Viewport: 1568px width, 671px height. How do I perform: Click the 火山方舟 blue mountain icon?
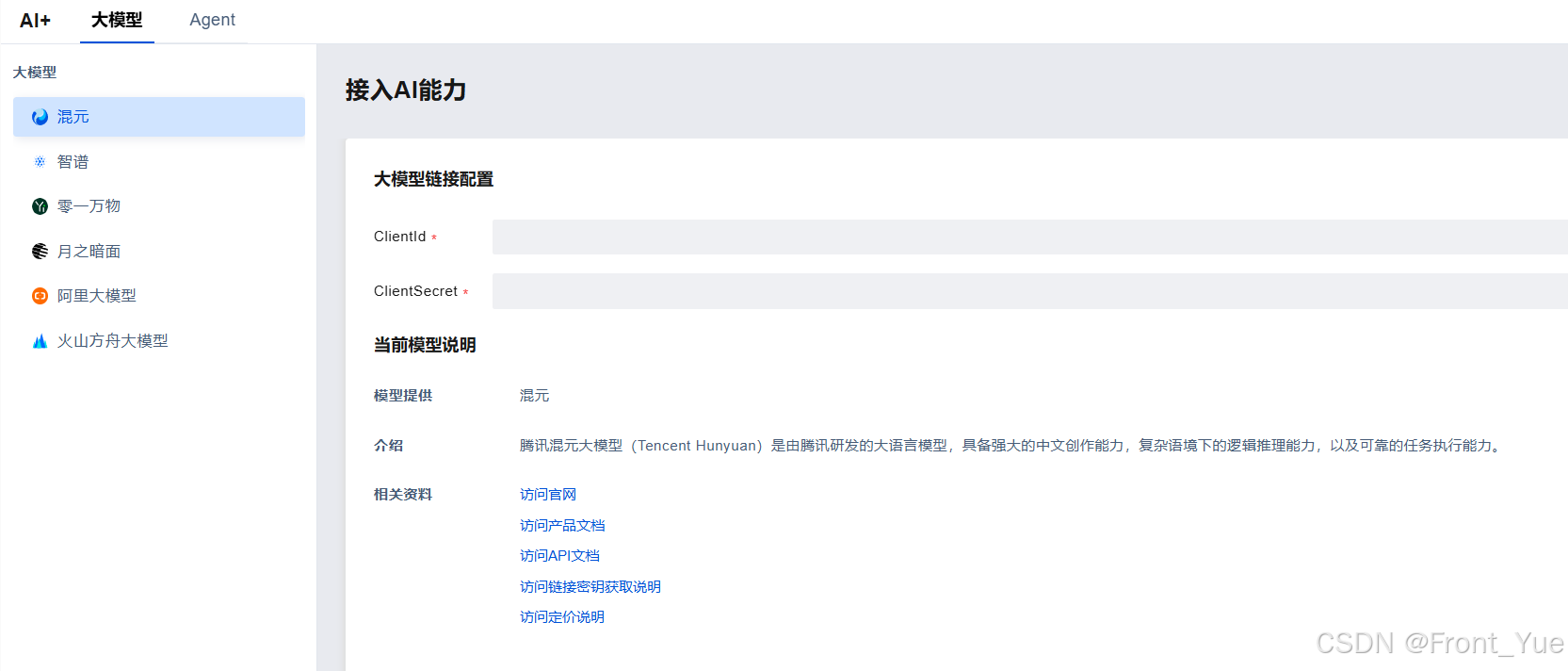40,341
